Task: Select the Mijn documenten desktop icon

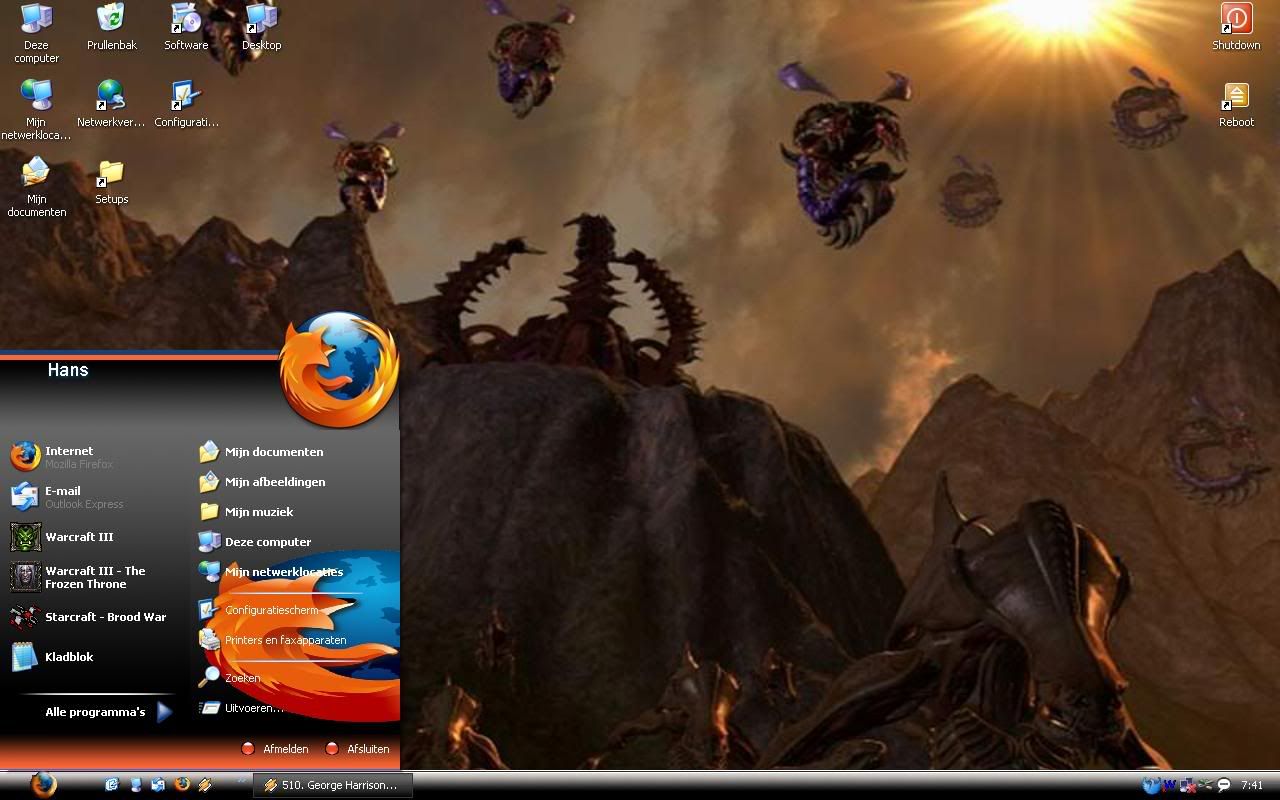Action: 37,186
